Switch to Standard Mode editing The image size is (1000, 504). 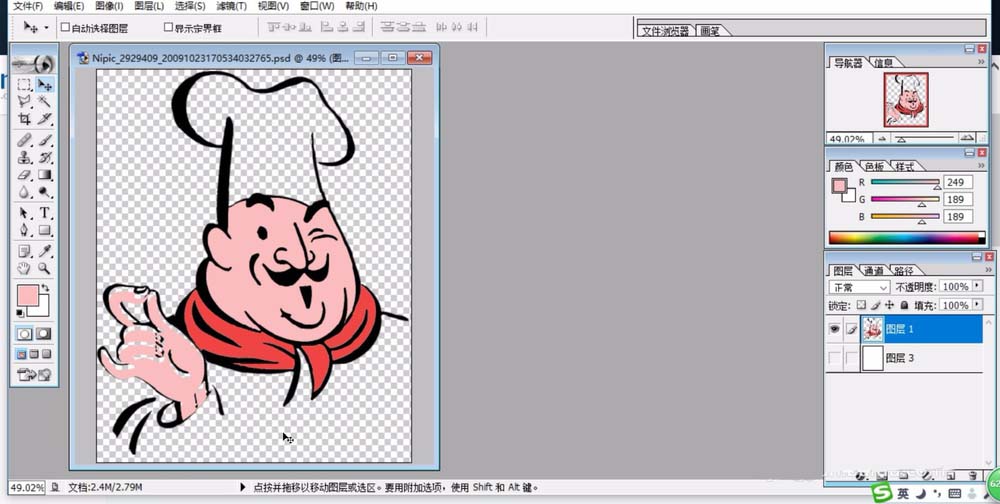[24, 334]
